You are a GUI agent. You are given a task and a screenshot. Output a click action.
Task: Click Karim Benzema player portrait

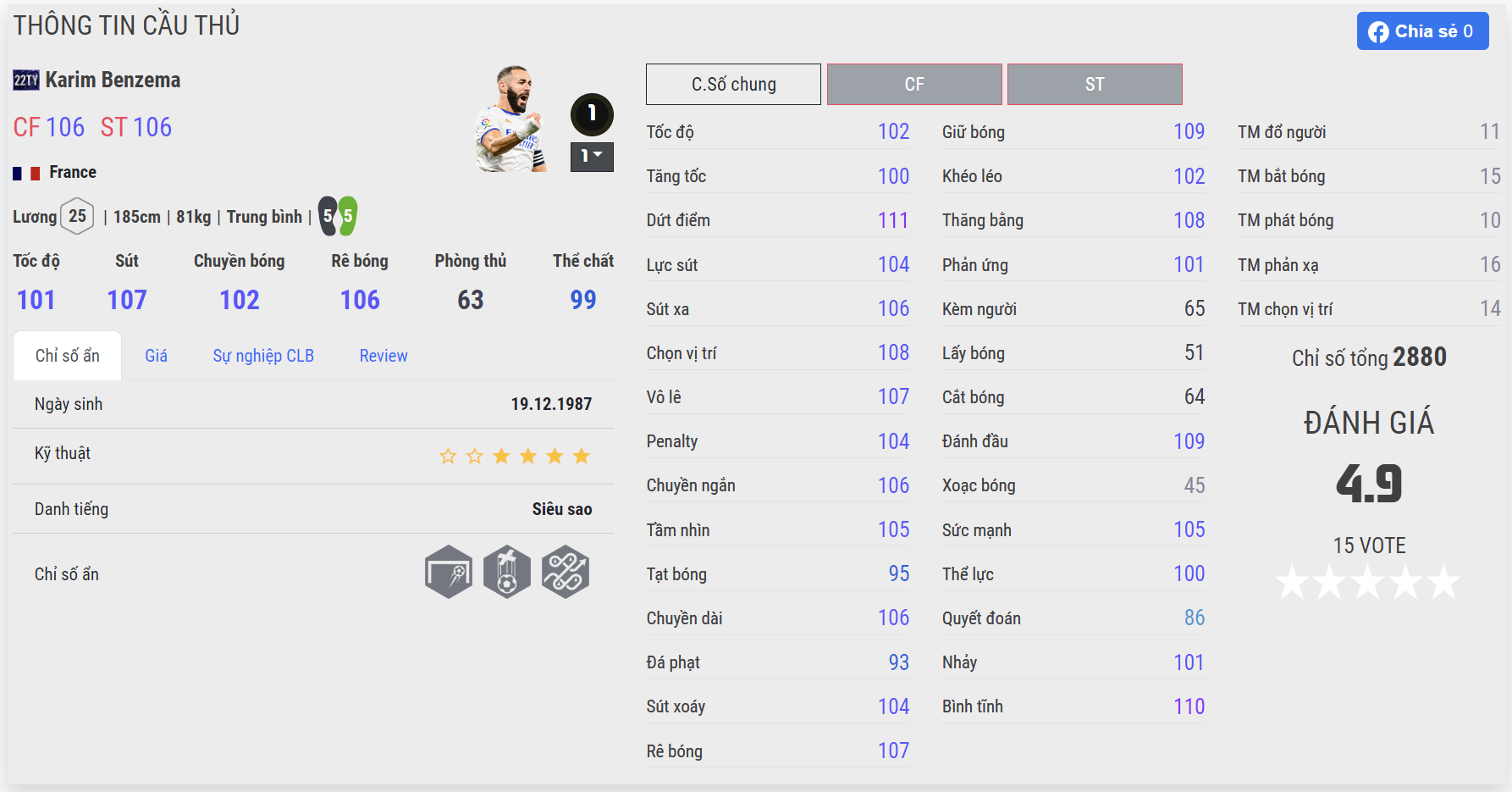tap(510, 119)
